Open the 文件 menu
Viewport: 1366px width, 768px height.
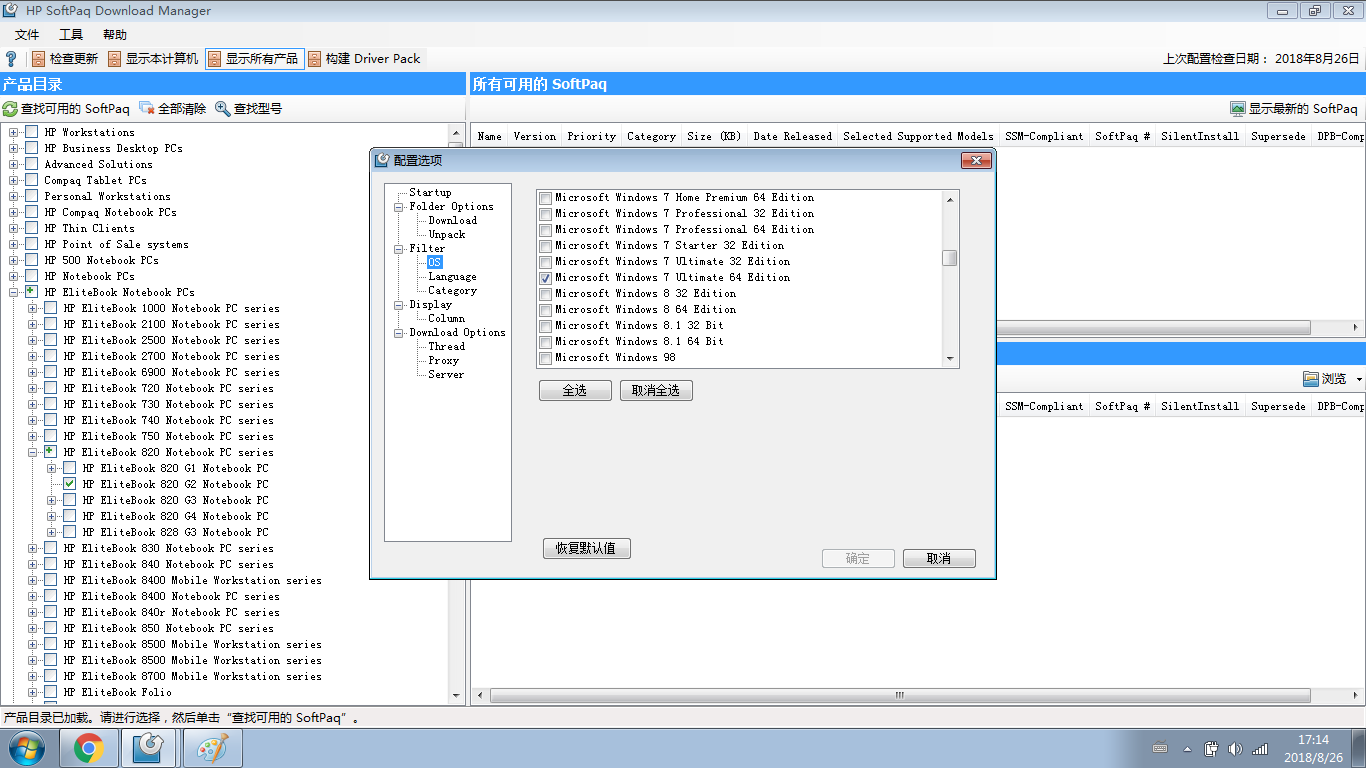(27, 35)
